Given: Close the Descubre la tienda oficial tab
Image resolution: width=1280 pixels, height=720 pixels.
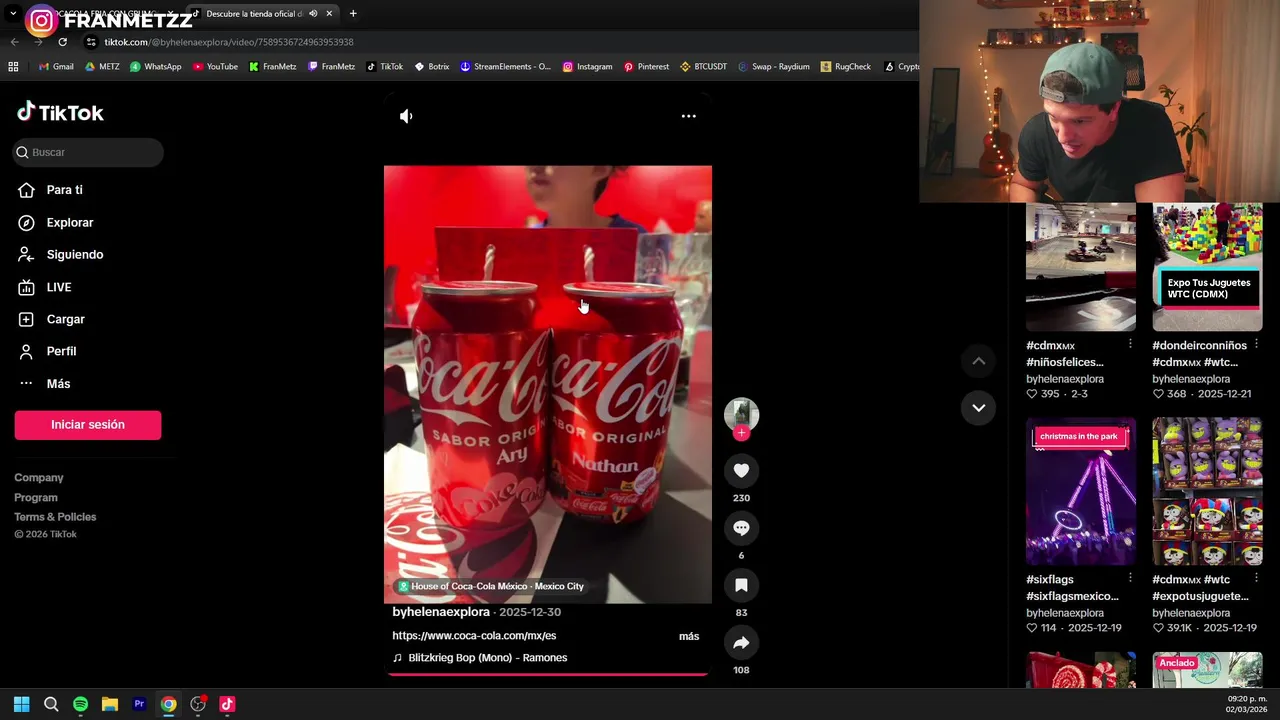Looking at the screenshot, I should [329, 14].
